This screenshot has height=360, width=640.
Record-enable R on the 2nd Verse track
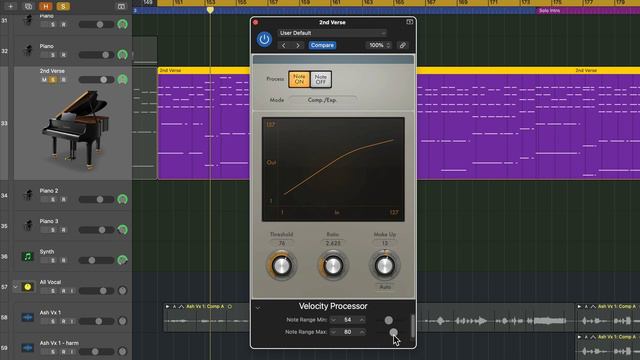coord(63,80)
